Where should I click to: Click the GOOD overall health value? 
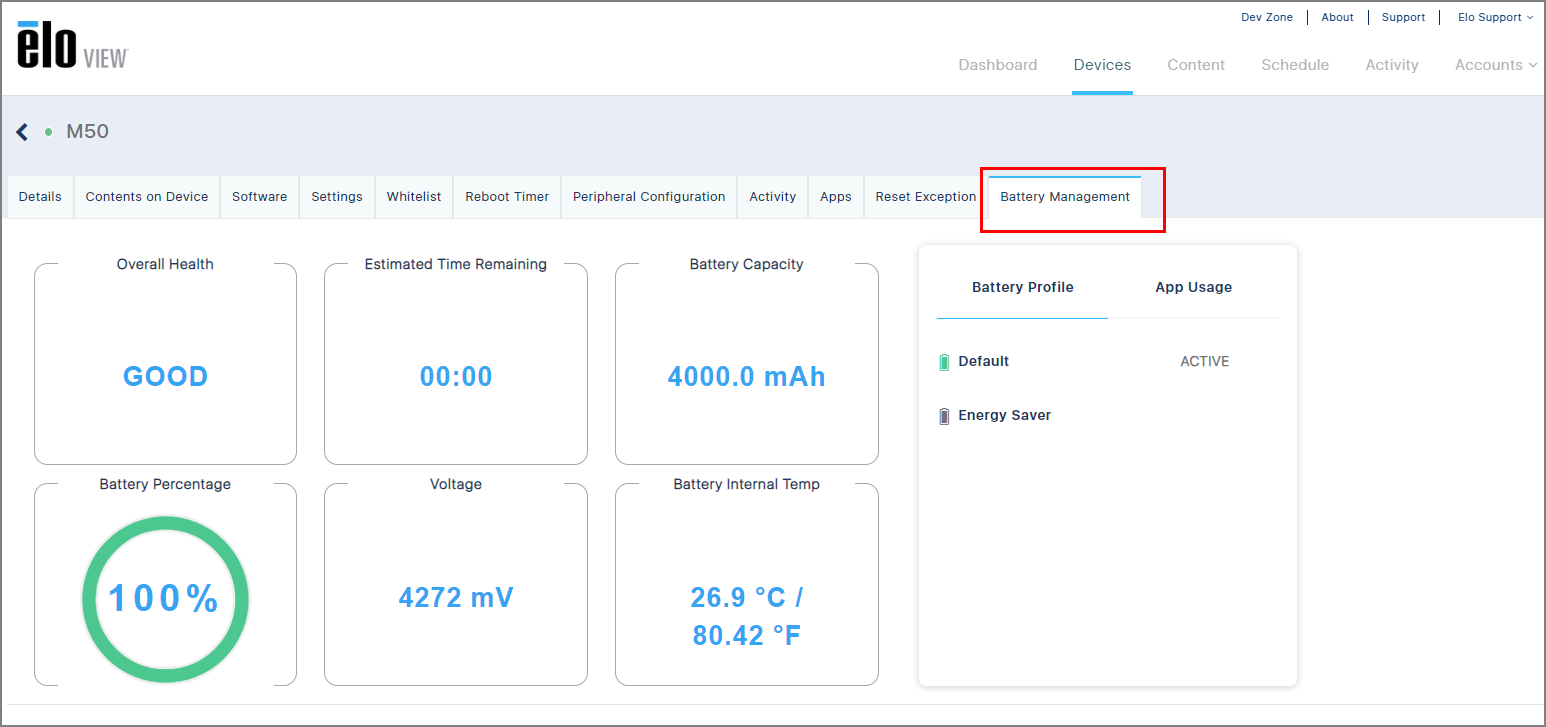(x=166, y=377)
